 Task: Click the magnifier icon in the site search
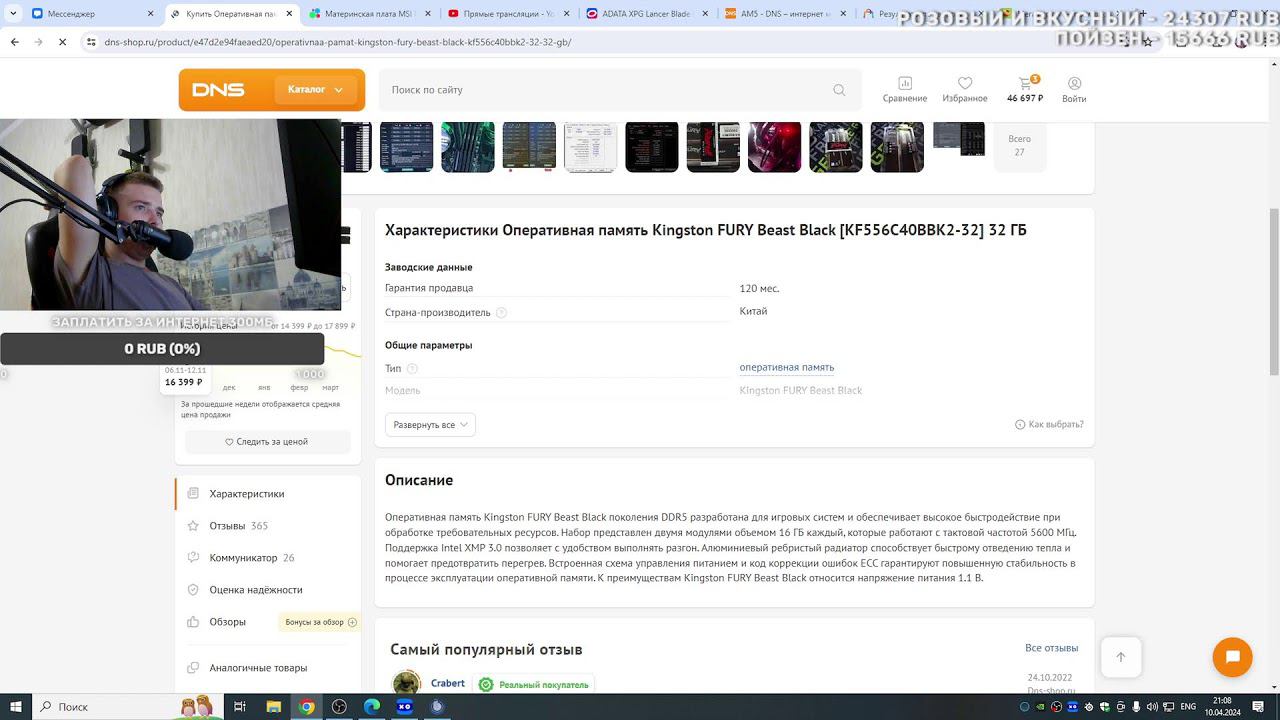click(839, 90)
